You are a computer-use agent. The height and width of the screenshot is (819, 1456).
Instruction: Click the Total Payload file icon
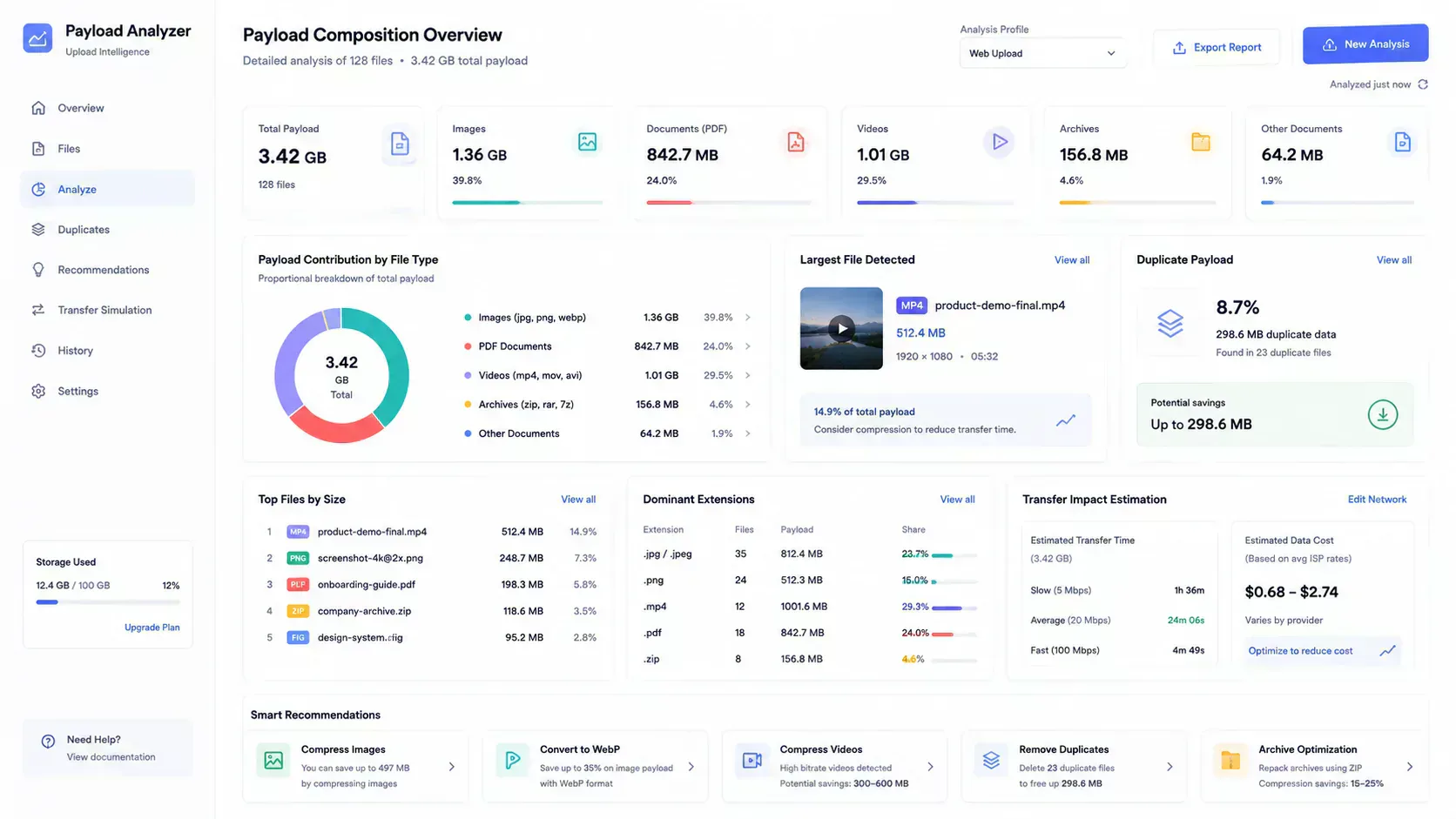coord(400,144)
